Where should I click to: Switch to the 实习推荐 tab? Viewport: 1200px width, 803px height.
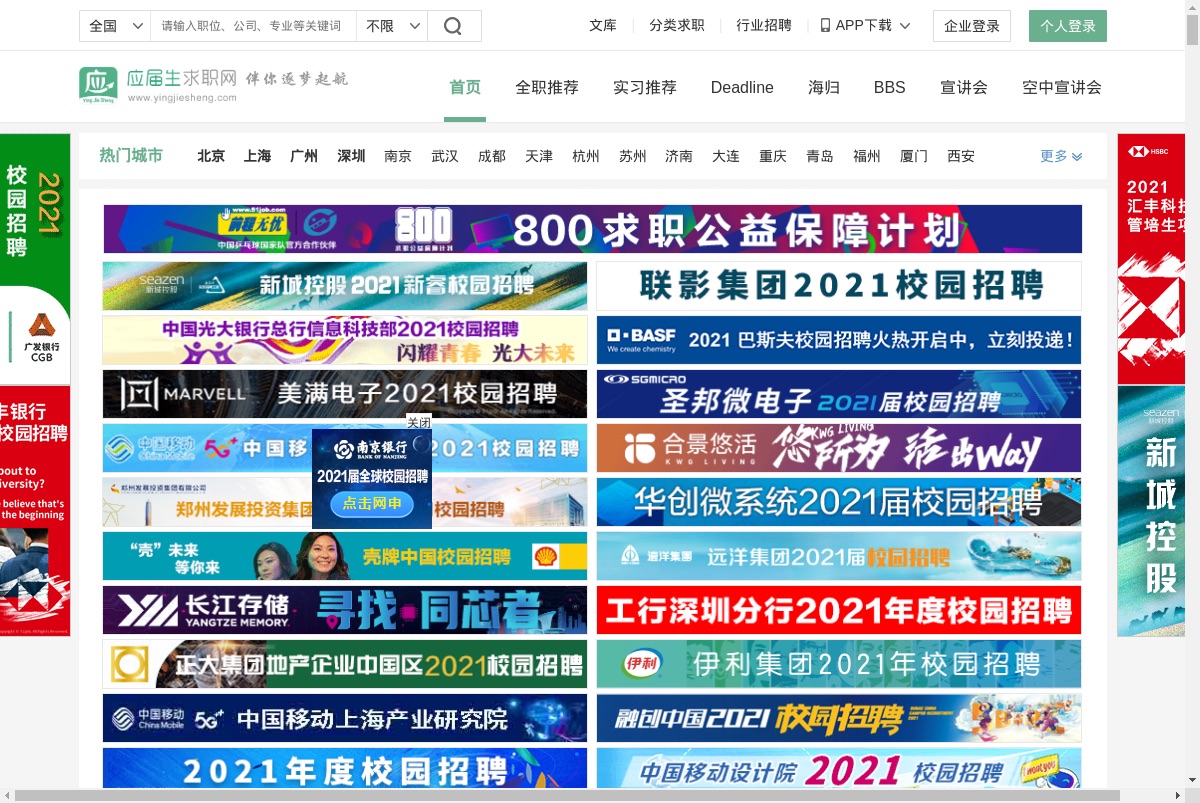(x=645, y=87)
